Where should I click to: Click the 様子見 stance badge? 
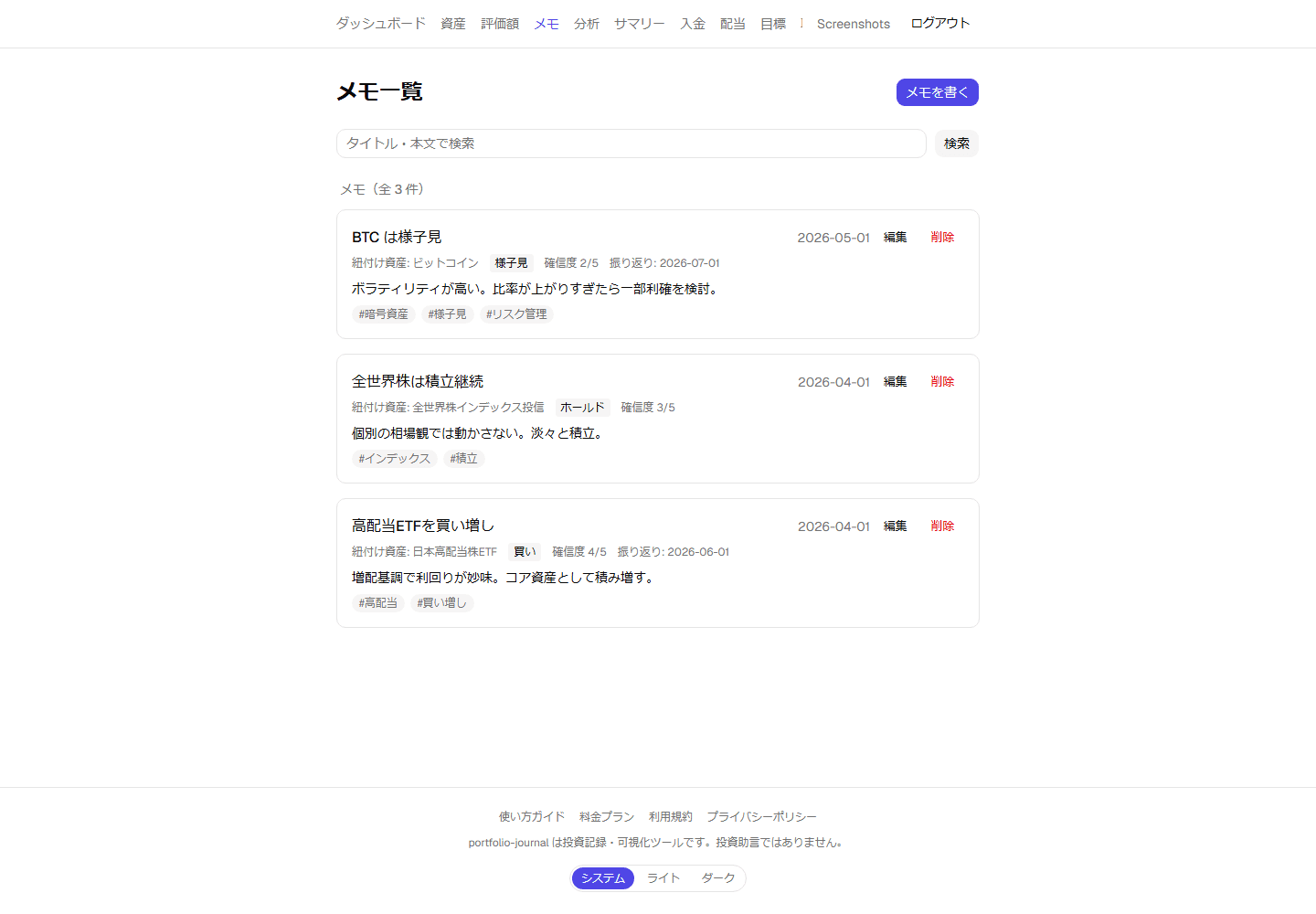click(512, 263)
